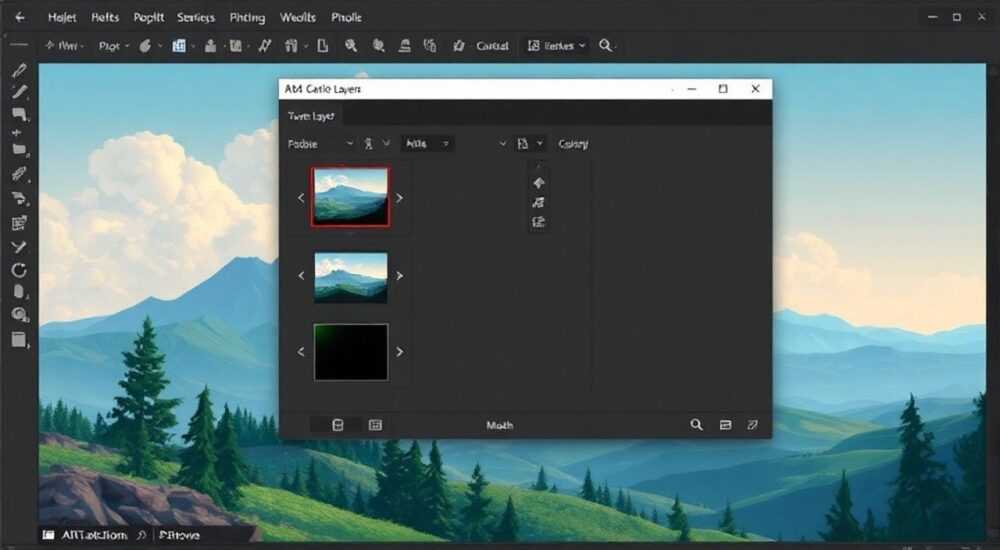Open the Piqt dropdown in toolbar

point(114,46)
